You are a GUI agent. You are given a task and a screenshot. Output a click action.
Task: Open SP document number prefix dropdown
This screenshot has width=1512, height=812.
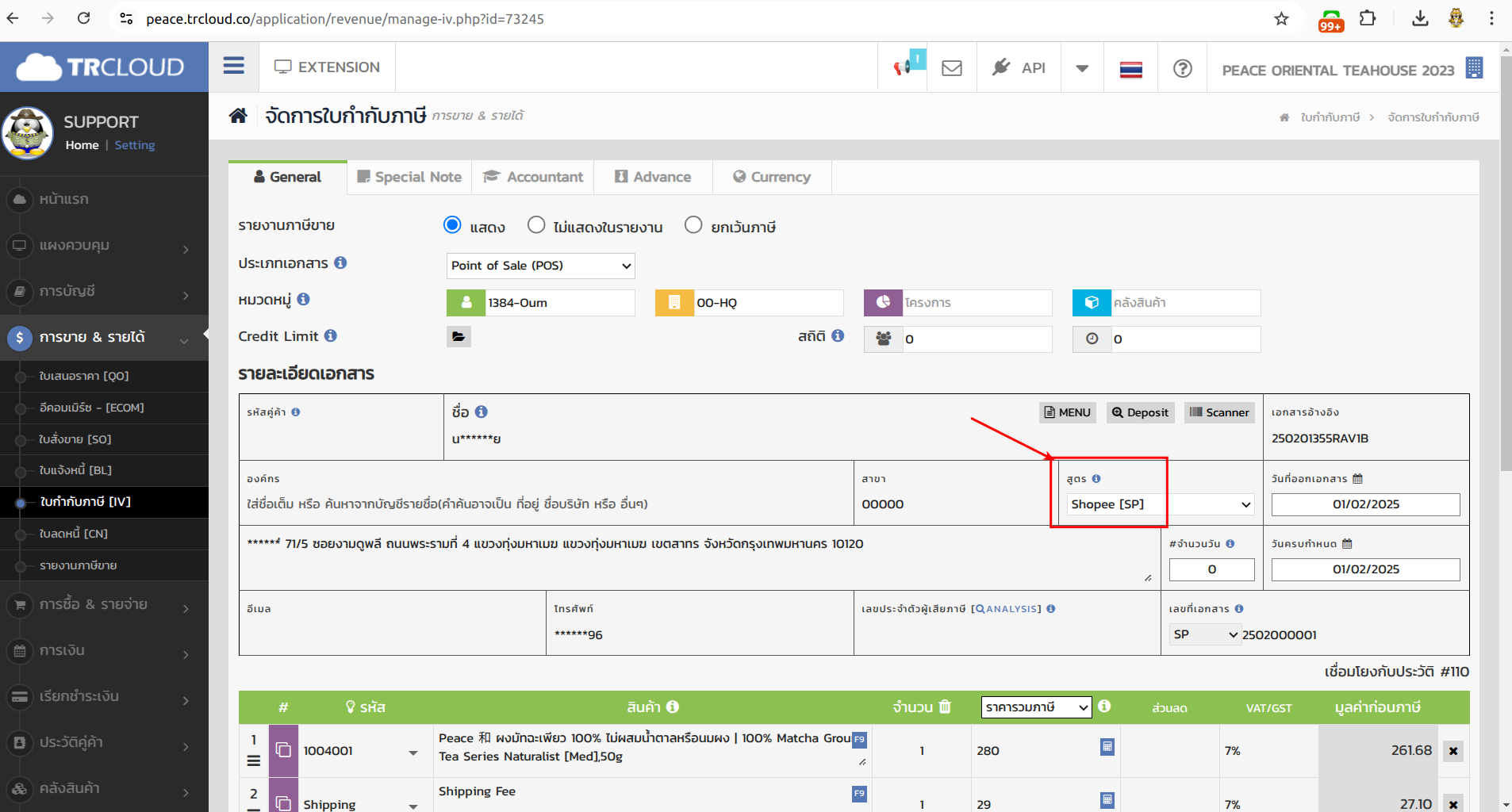coord(1205,634)
